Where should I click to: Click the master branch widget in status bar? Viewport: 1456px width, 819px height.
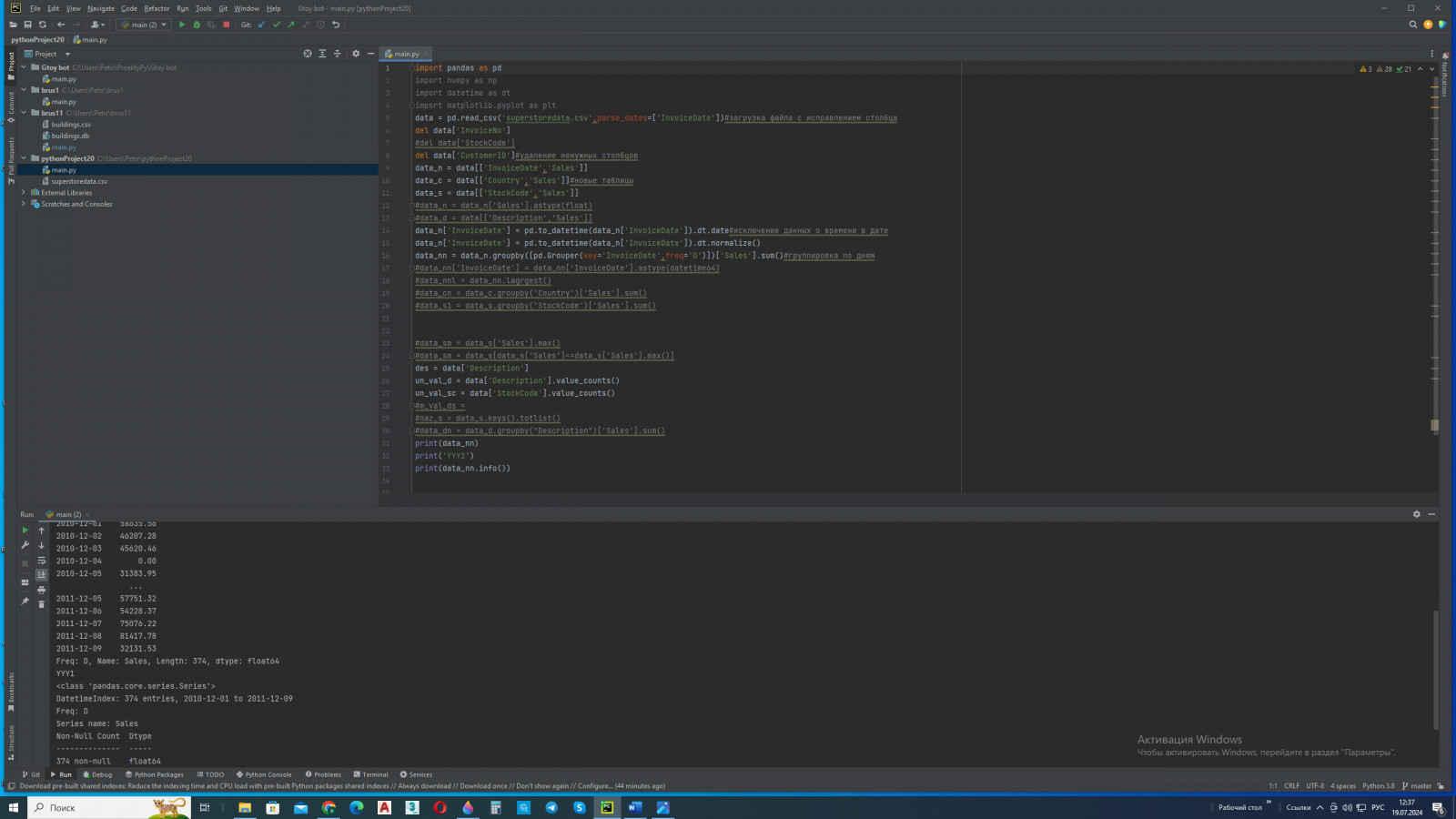(x=1416, y=785)
